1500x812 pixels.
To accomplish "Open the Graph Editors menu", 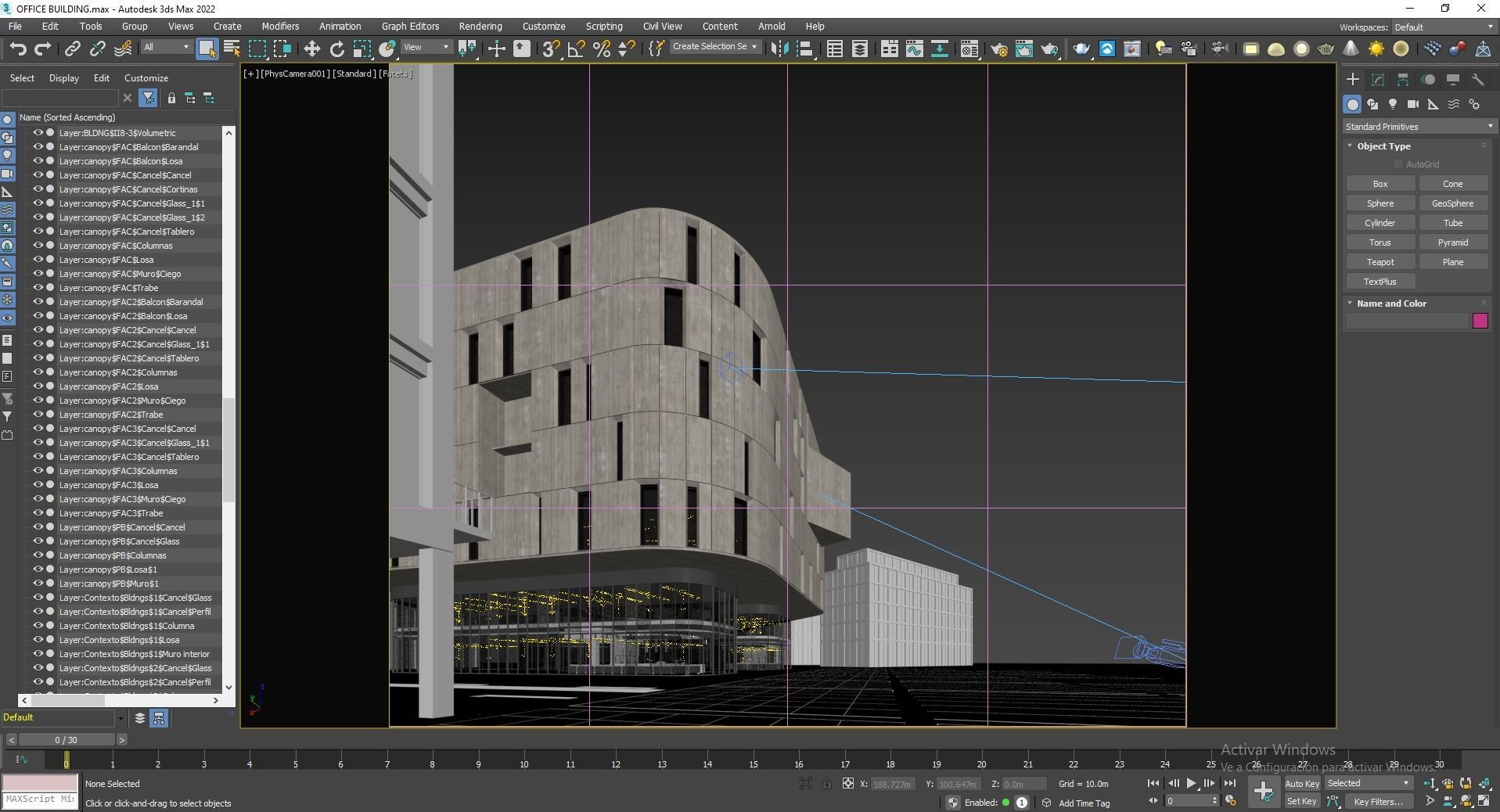I will (410, 26).
